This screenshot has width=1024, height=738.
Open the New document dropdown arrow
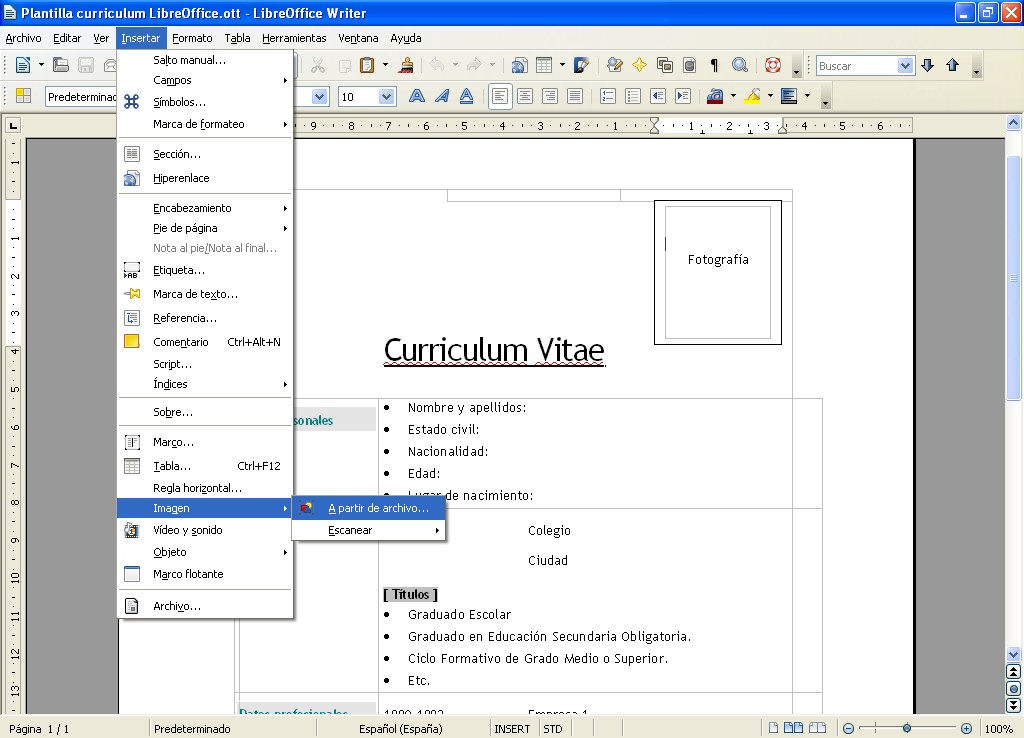[40, 65]
